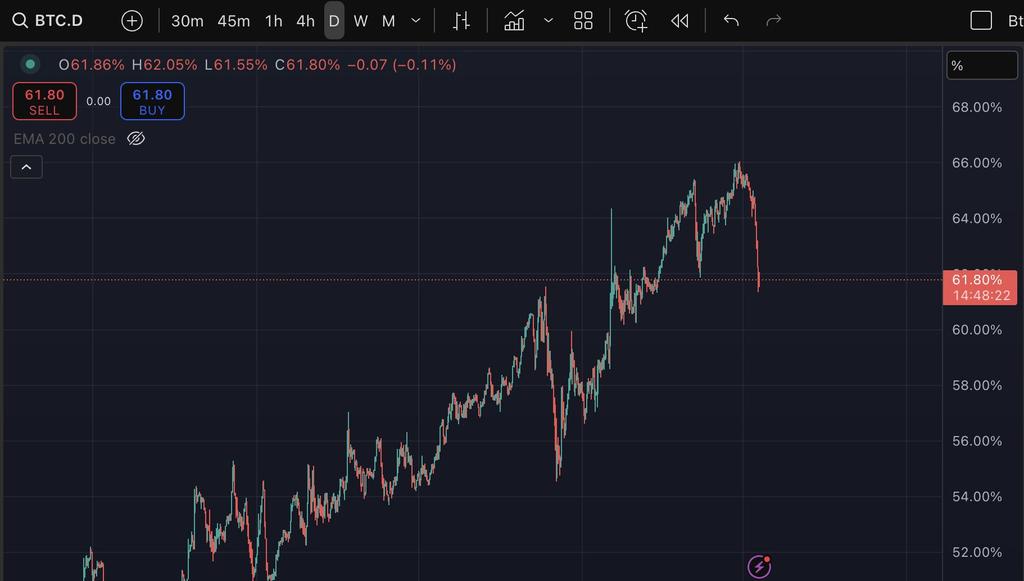1024x581 pixels.
Task: Redo the chart action
Action: tap(773, 21)
